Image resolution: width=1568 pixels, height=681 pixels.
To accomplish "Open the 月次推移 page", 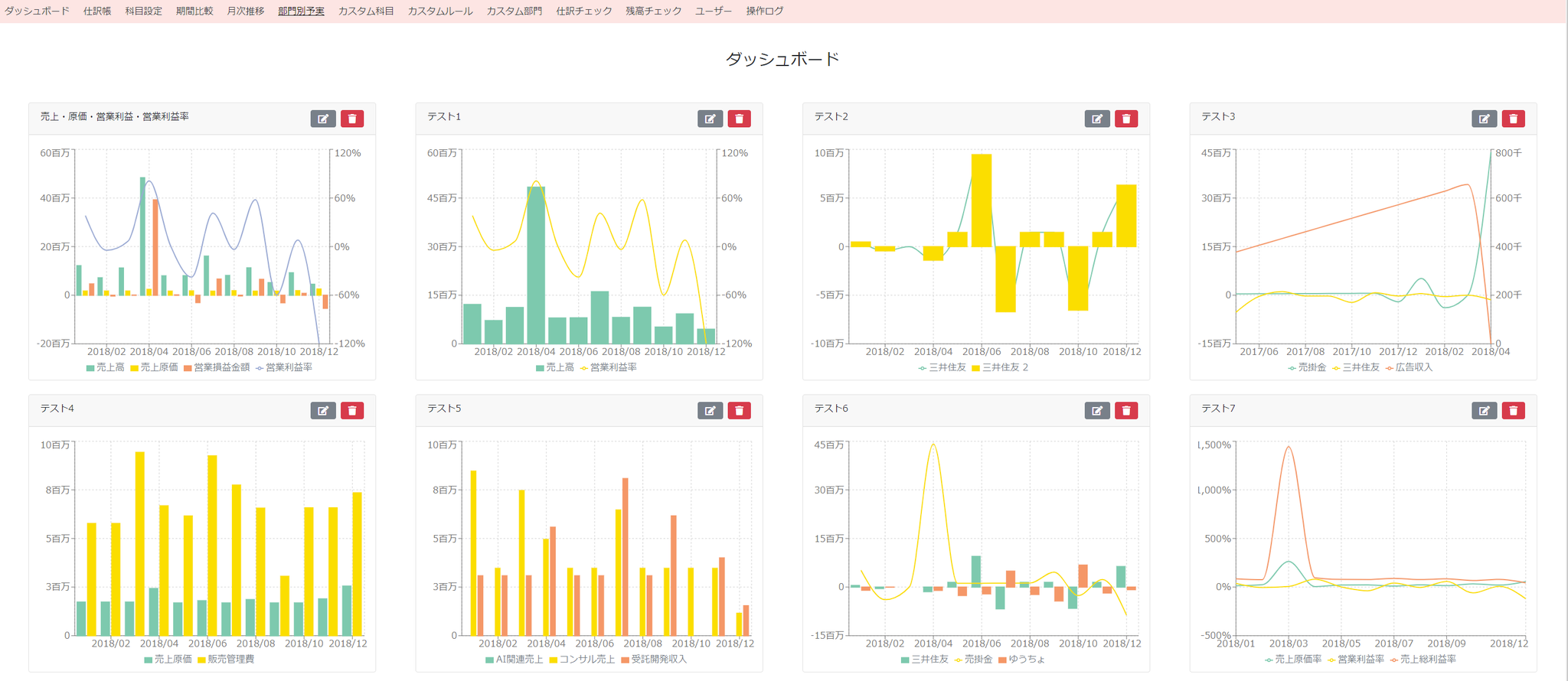I will pyautogui.click(x=246, y=11).
